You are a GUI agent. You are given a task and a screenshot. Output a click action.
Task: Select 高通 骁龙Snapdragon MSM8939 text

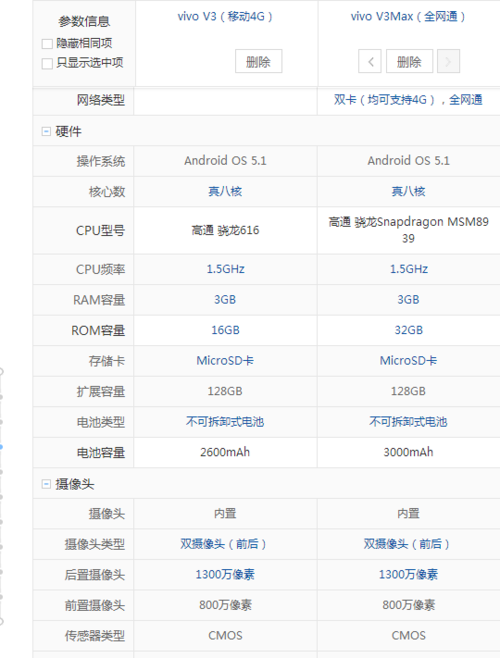[408, 230]
